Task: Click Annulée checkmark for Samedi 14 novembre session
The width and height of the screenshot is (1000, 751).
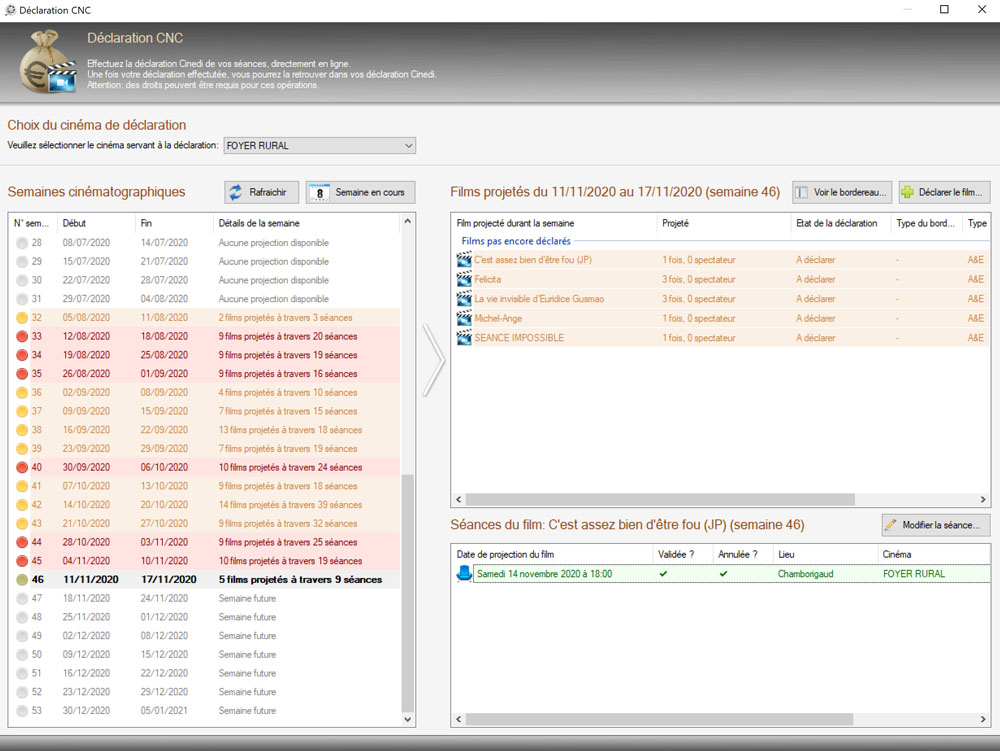Action: coord(723,574)
